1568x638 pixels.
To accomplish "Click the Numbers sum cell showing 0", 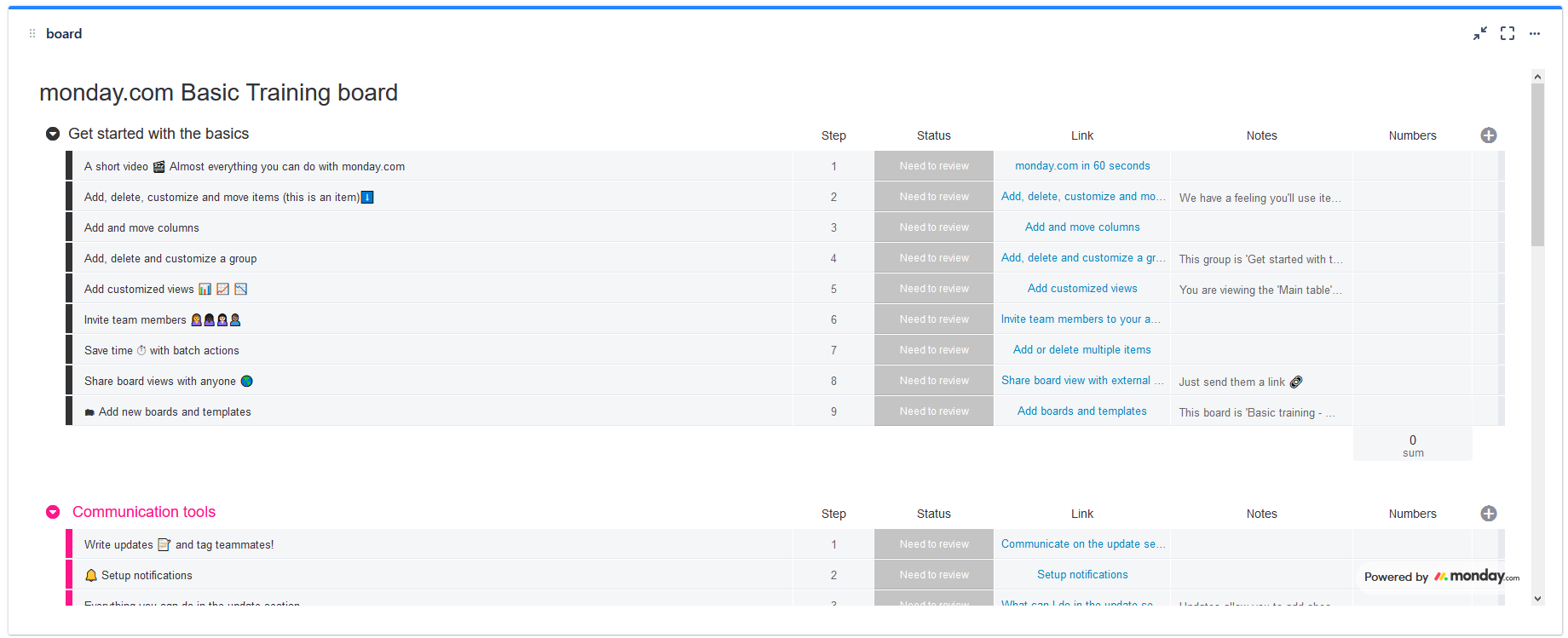I will [1412, 445].
